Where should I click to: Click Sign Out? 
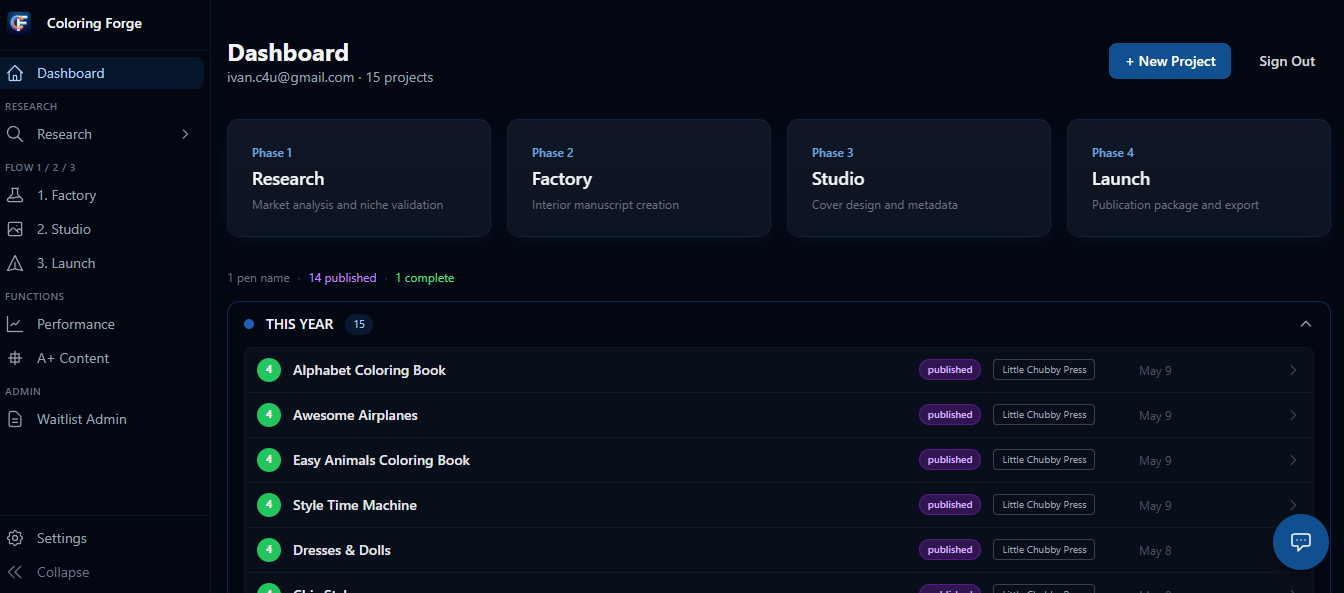1287,61
